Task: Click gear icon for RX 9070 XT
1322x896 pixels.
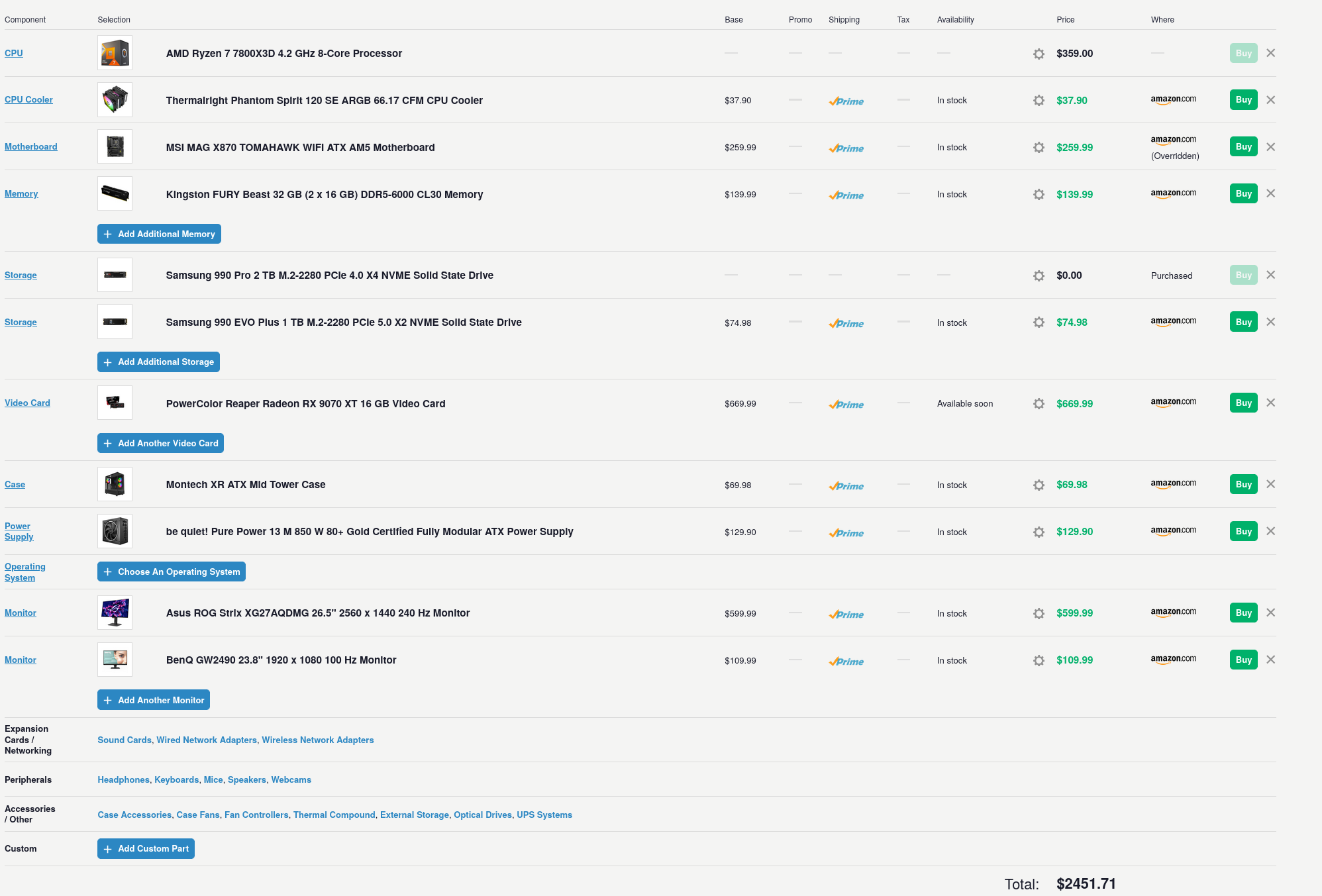Action: pyautogui.click(x=1039, y=404)
